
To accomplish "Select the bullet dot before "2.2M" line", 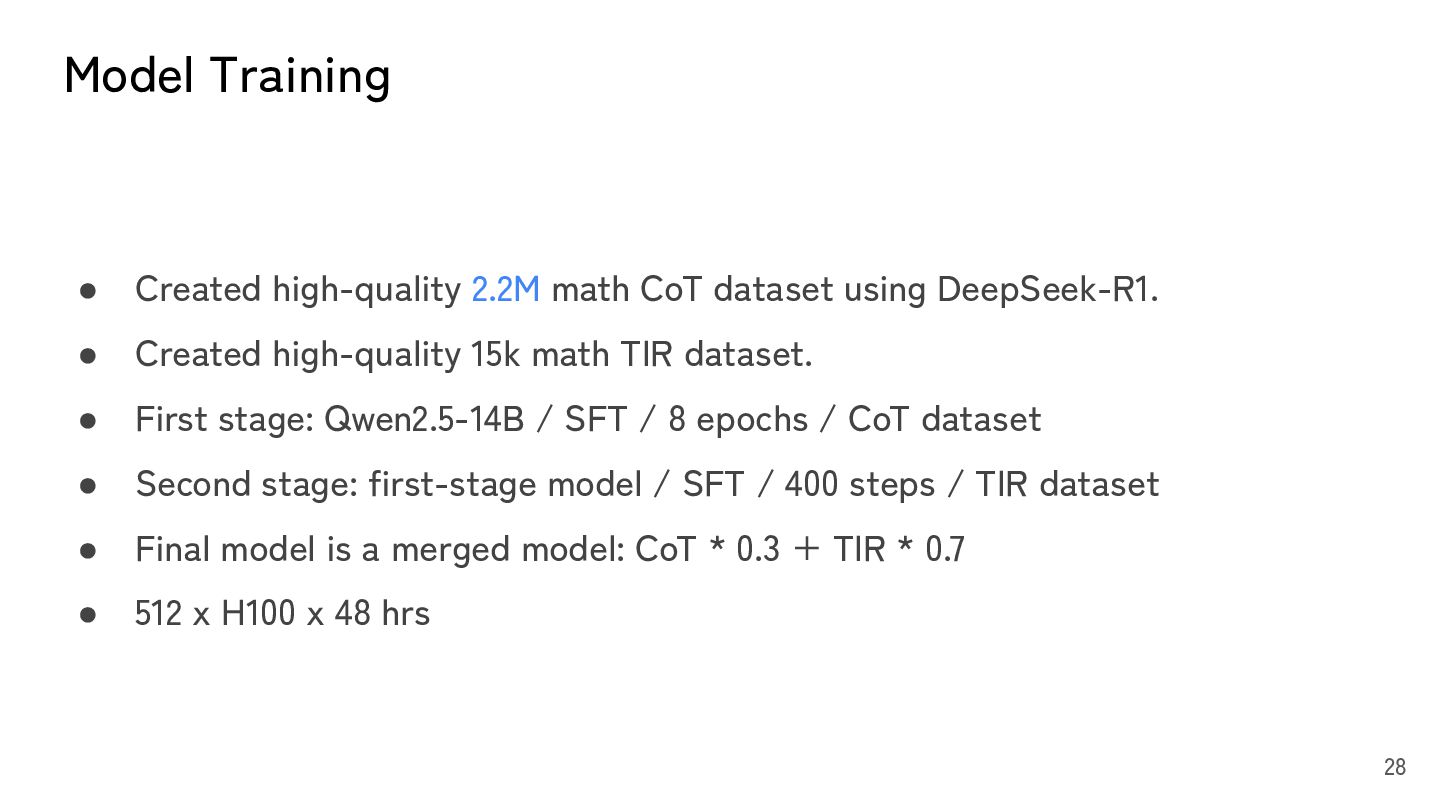I will click(88, 290).
